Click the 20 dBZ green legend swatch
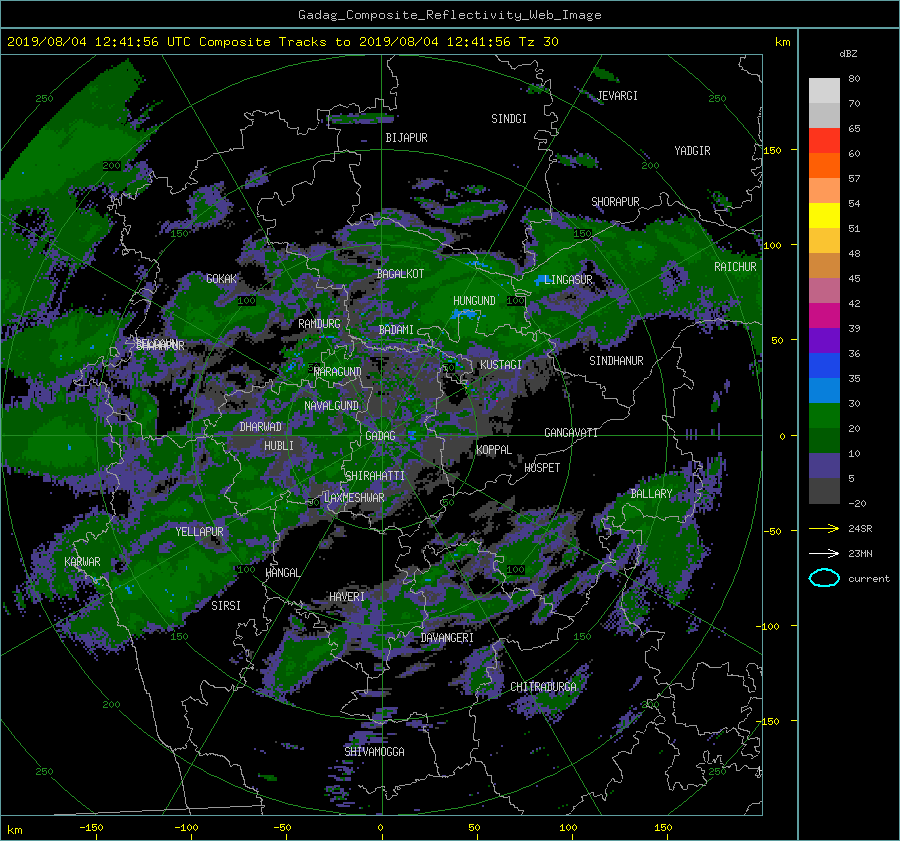Screen dimensions: 900x841 (x=824, y=415)
